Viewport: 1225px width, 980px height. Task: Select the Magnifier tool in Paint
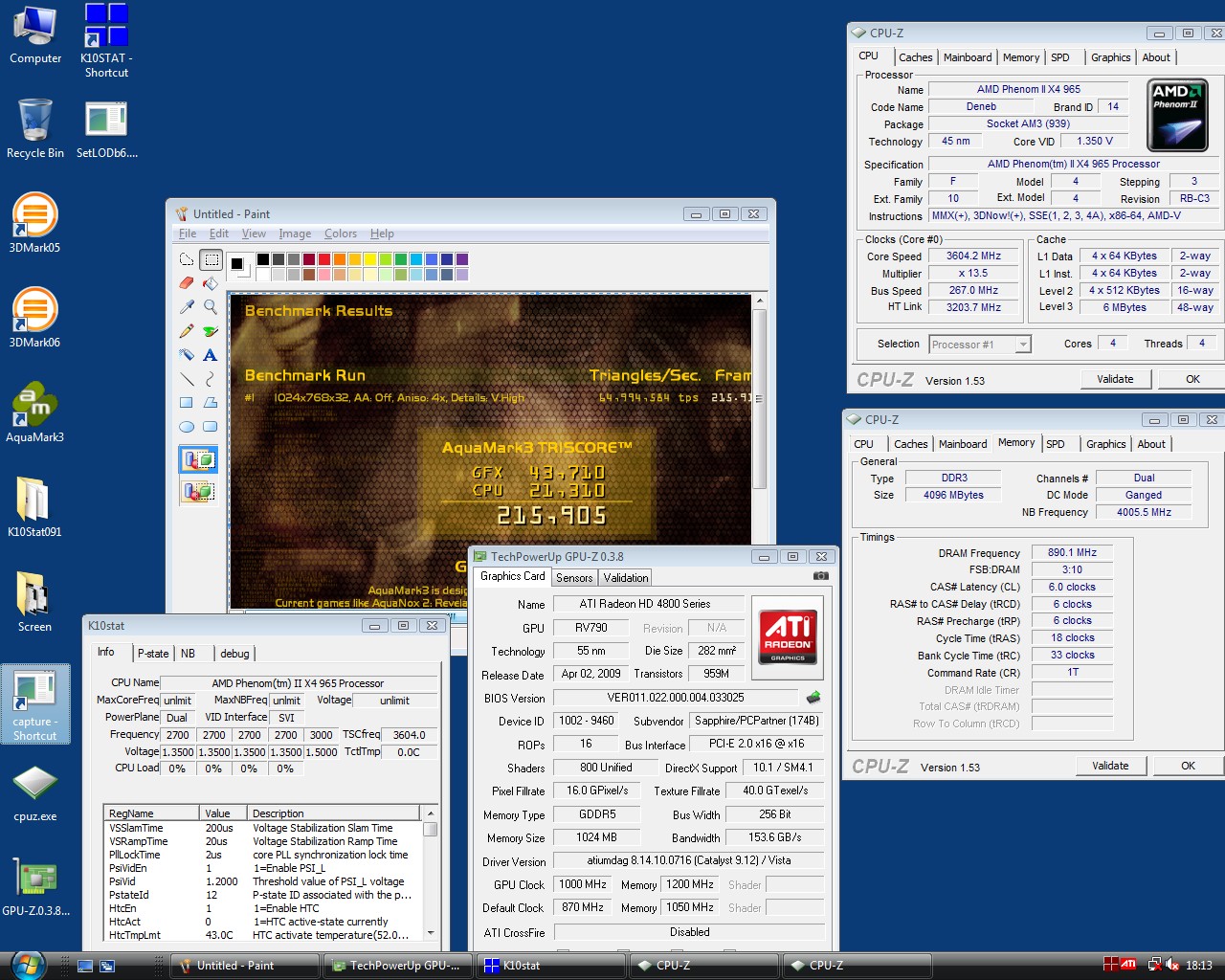pyautogui.click(x=211, y=307)
